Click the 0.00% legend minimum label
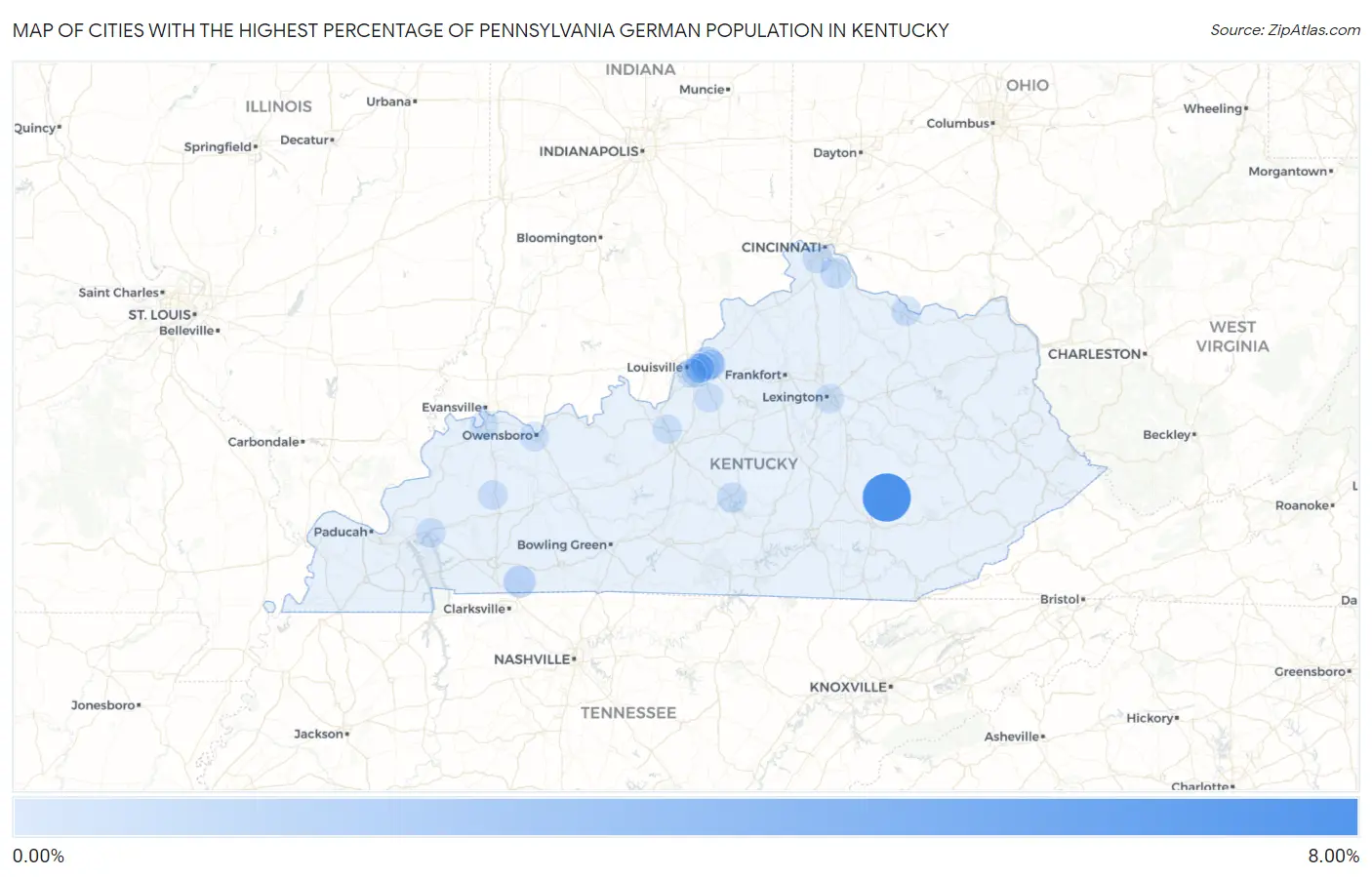Viewport: 1372px width, 877px height. tap(38, 857)
